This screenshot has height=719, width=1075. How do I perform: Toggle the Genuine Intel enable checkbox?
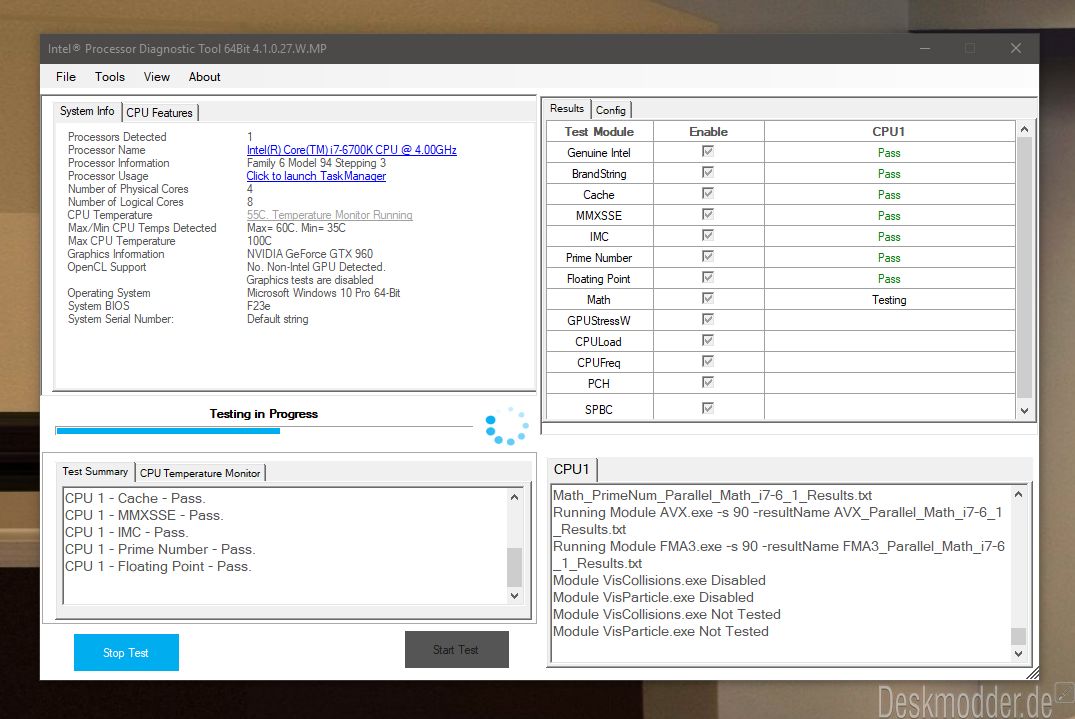pyautogui.click(x=708, y=151)
